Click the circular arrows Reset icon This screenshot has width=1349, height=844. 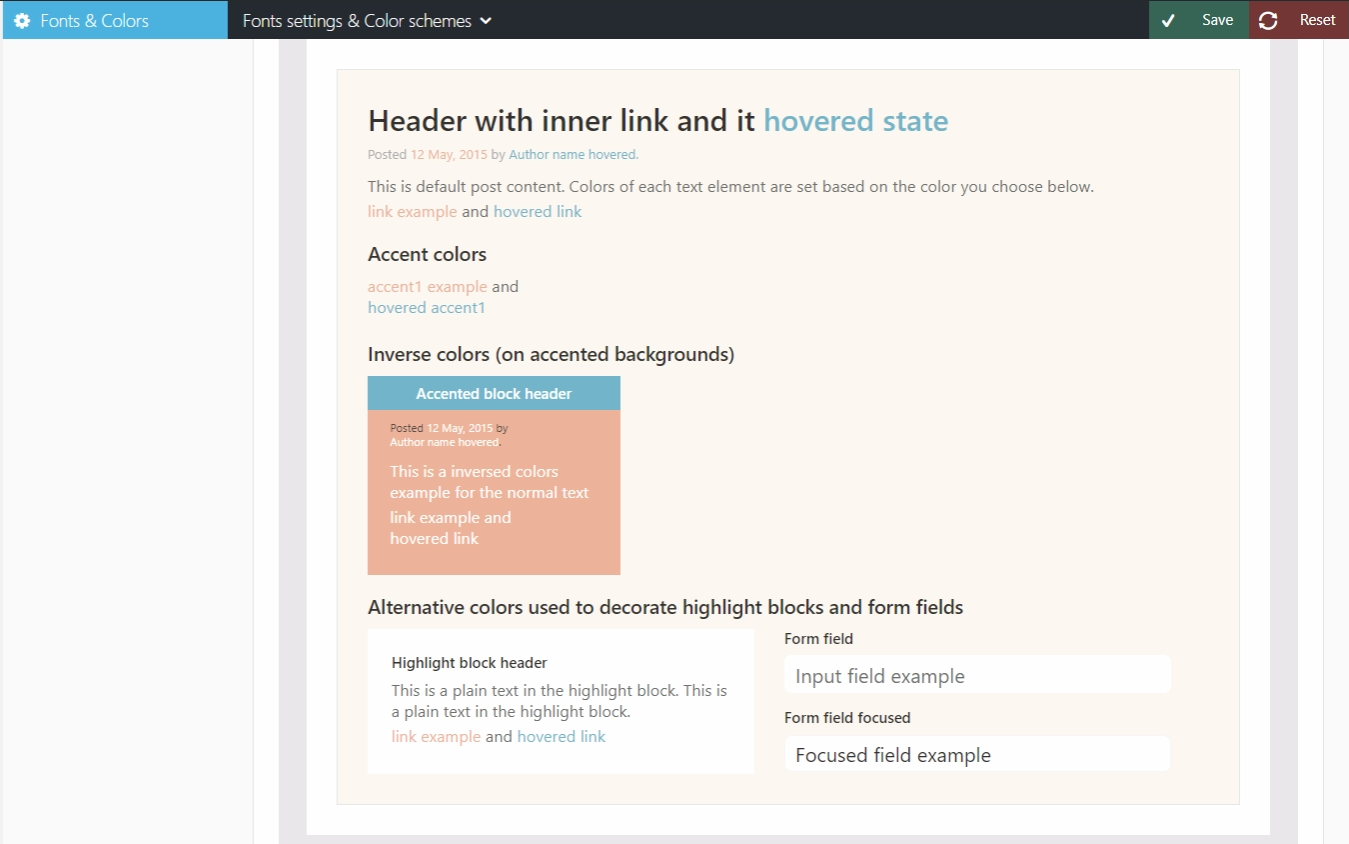click(x=1268, y=20)
